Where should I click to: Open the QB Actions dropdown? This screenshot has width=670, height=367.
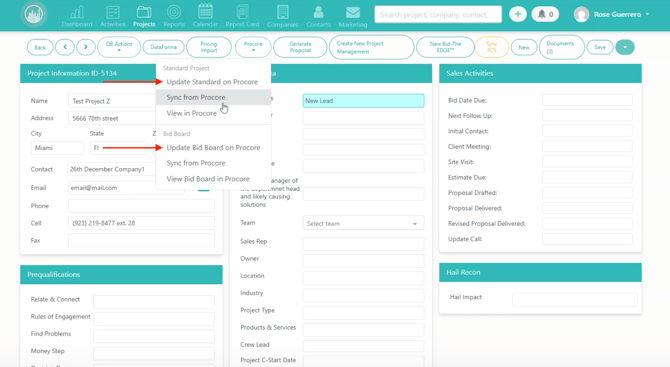coord(119,47)
